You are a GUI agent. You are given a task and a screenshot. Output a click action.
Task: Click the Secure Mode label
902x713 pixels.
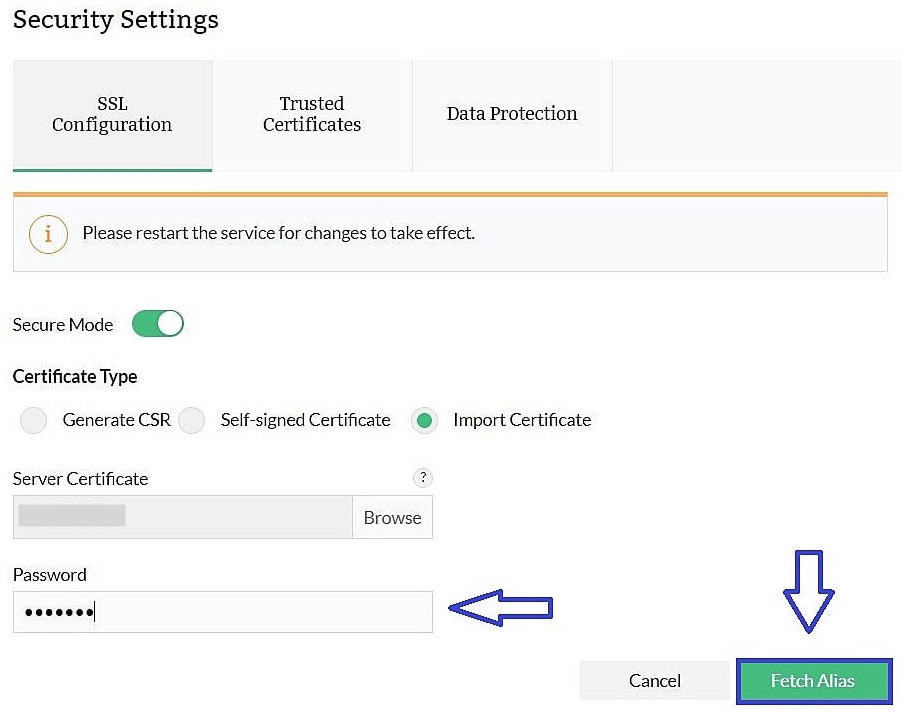click(x=62, y=324)
